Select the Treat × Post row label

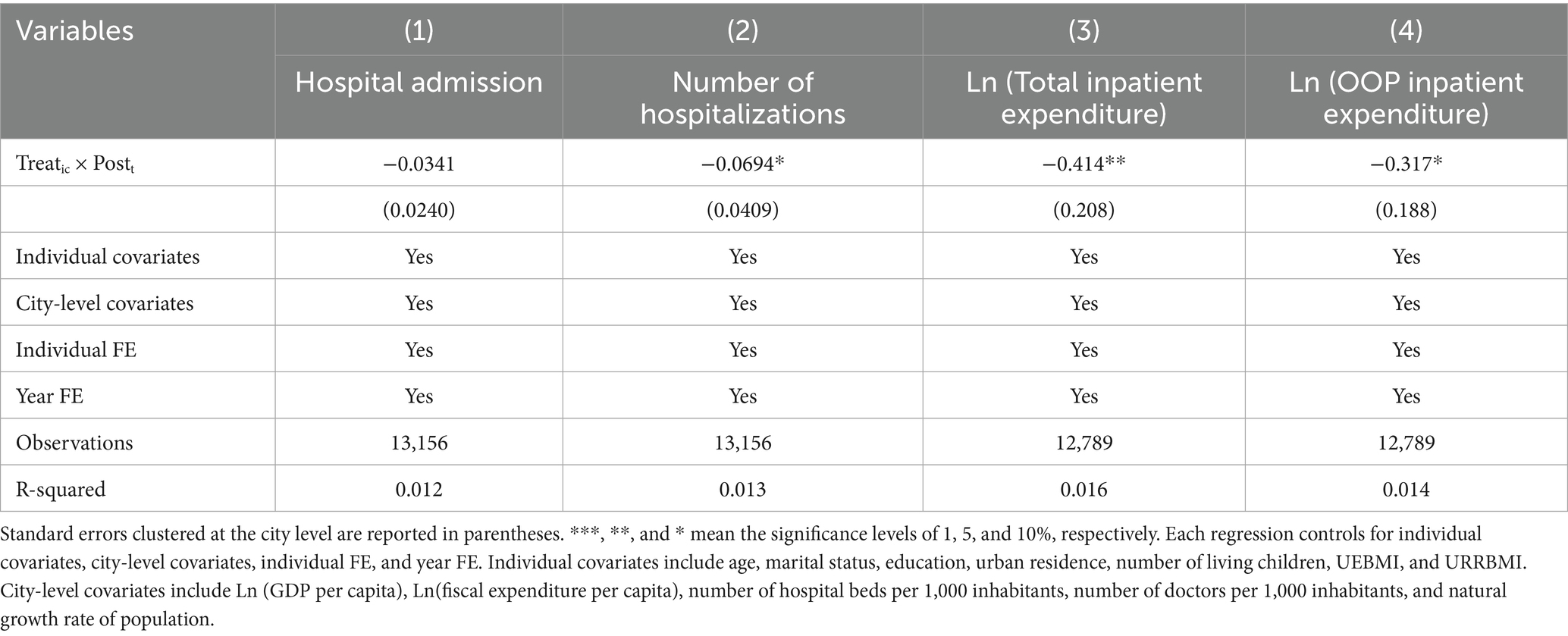(75, 164)
